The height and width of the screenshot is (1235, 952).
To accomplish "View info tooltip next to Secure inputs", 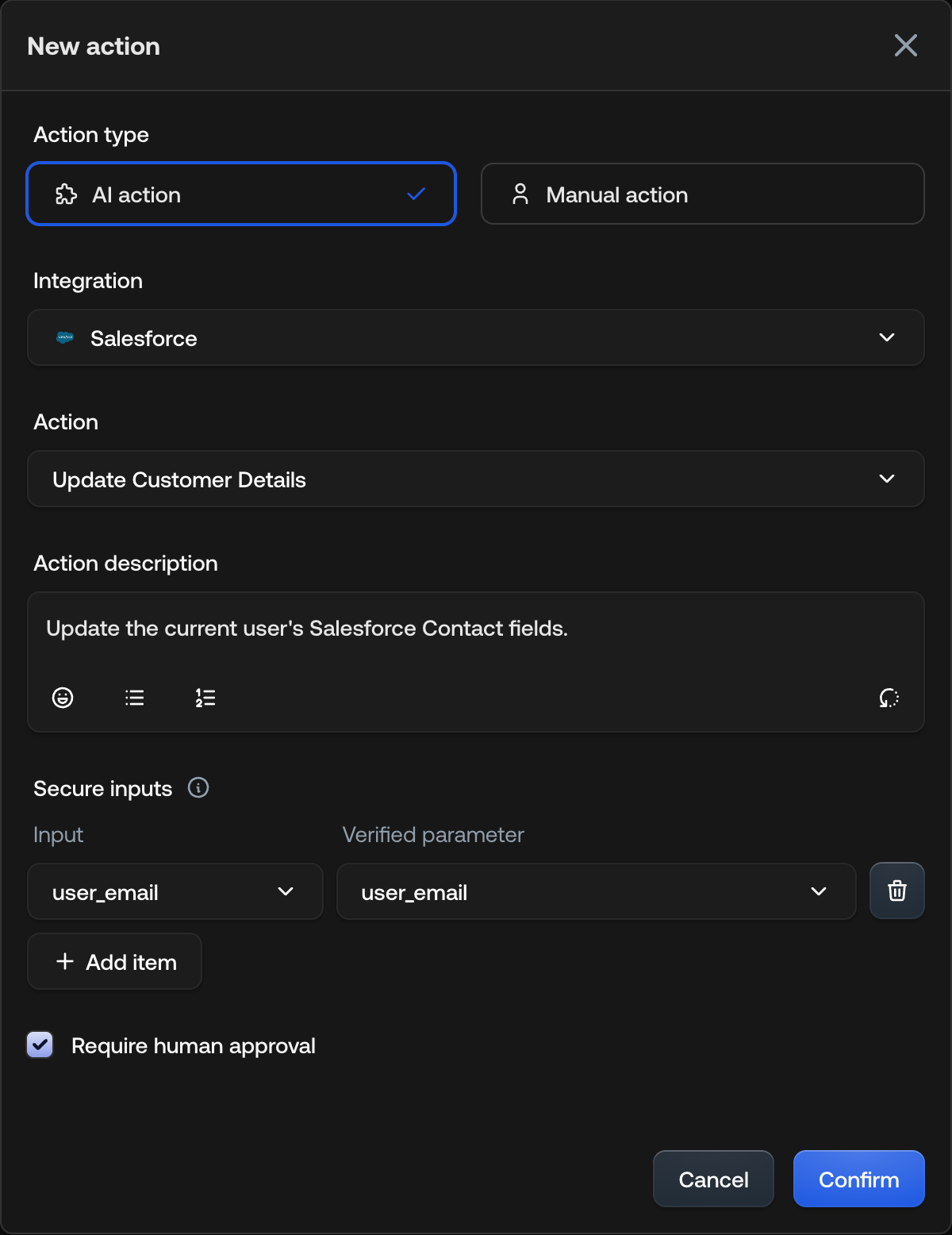I will coord(198,787).
